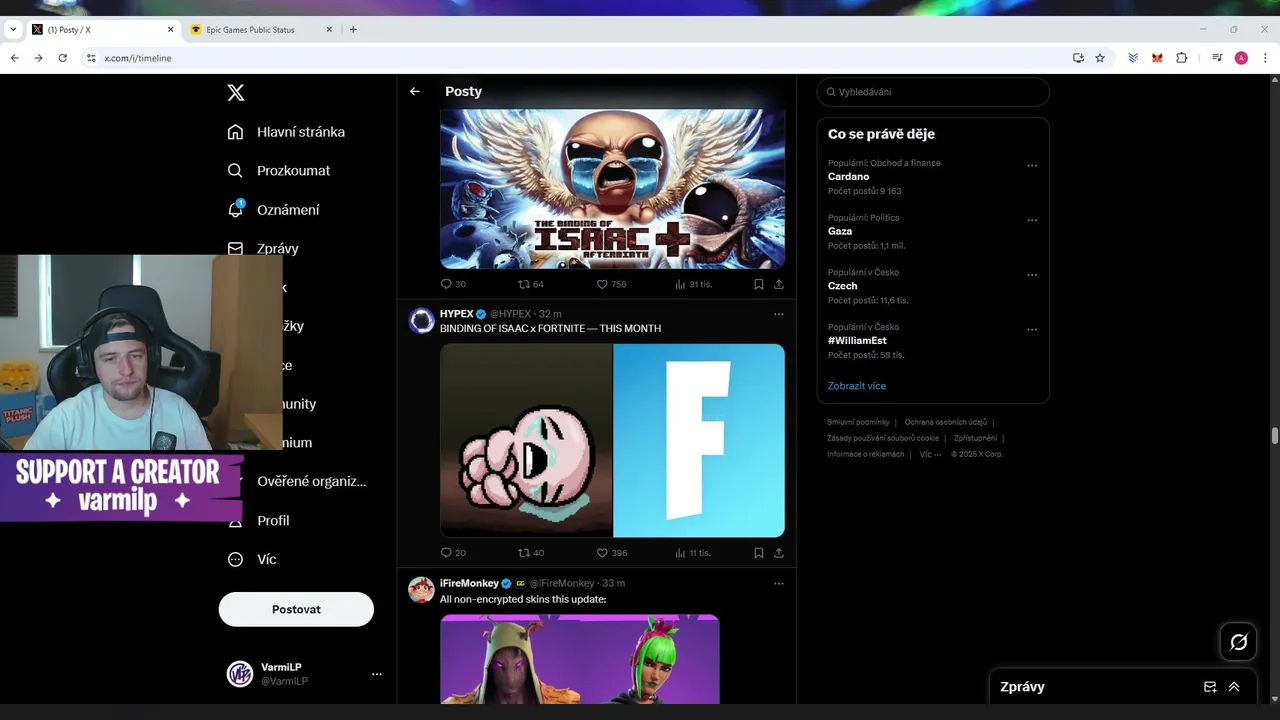This screenshot has height=720, width=1280.
Task: Click the X logo in sidebar
Action: click(x=236, y=93)
